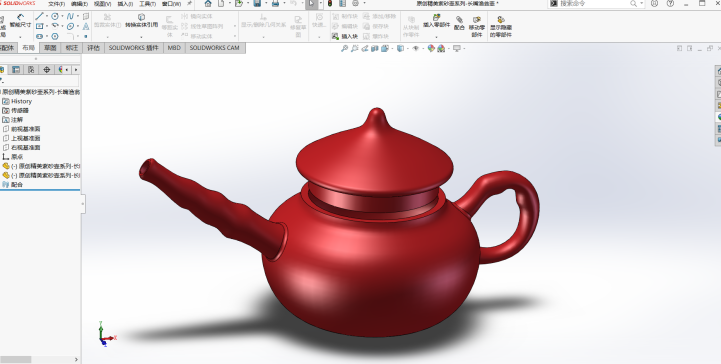This screenshot has width=721, height=364.
Task: Select the History tree item
Action: click(17, 101)
